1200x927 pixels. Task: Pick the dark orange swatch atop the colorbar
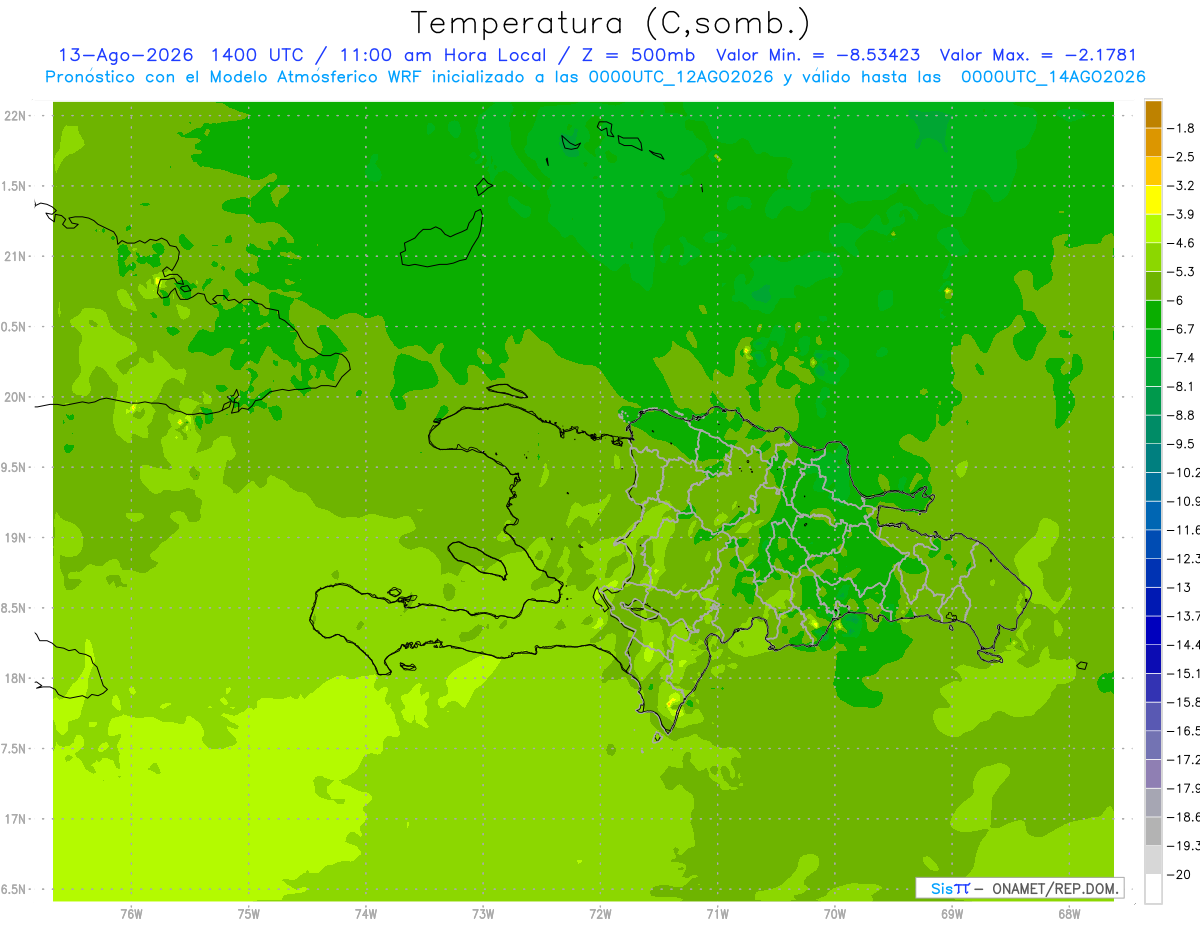[1153, 114]
